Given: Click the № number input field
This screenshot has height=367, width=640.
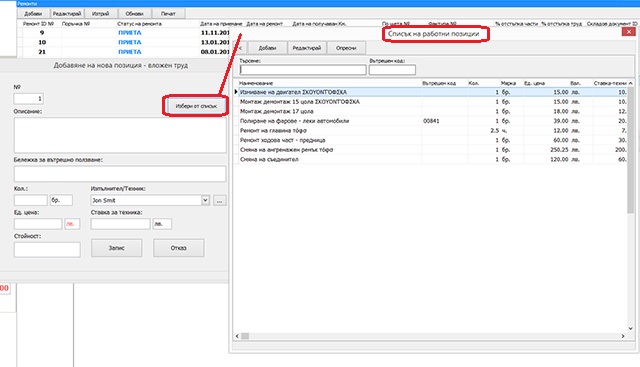Looking at the screenshot, I should pos(28,98).
